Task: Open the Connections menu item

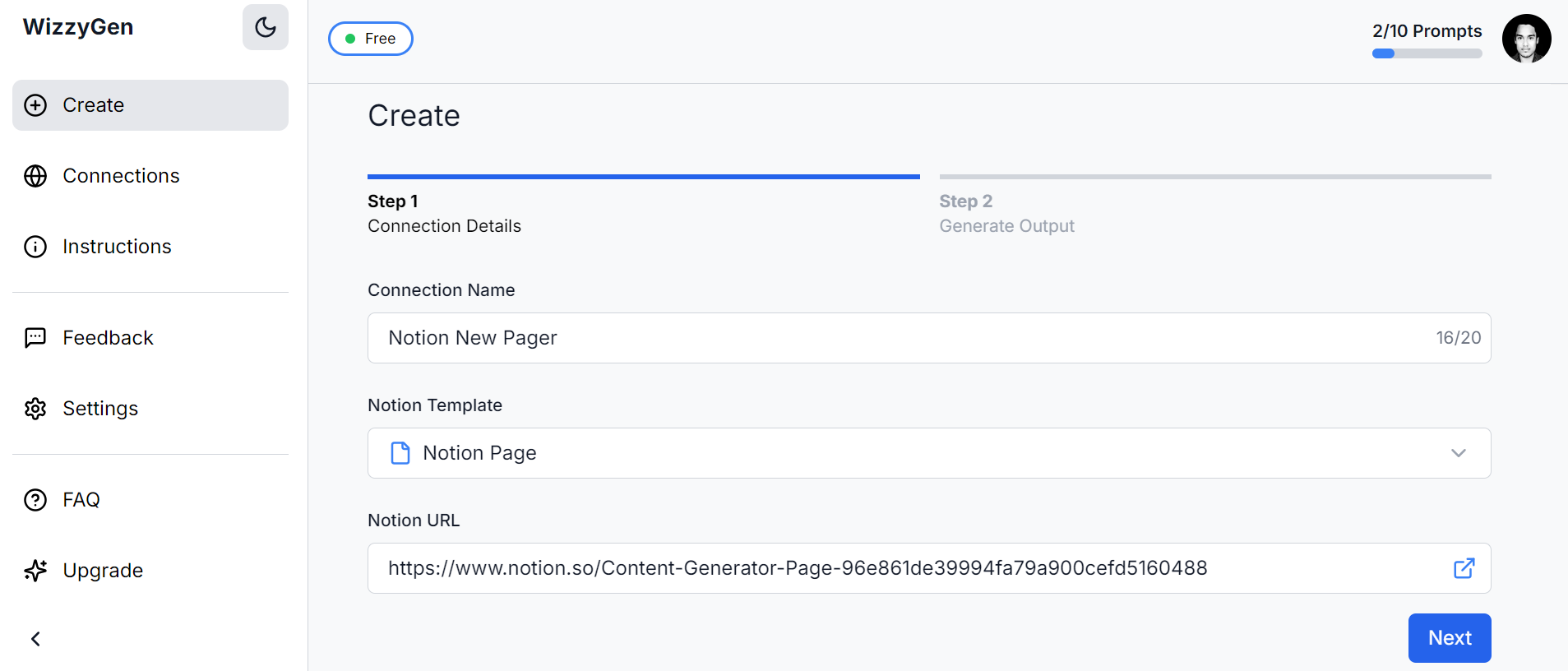Action: (121, 176)
